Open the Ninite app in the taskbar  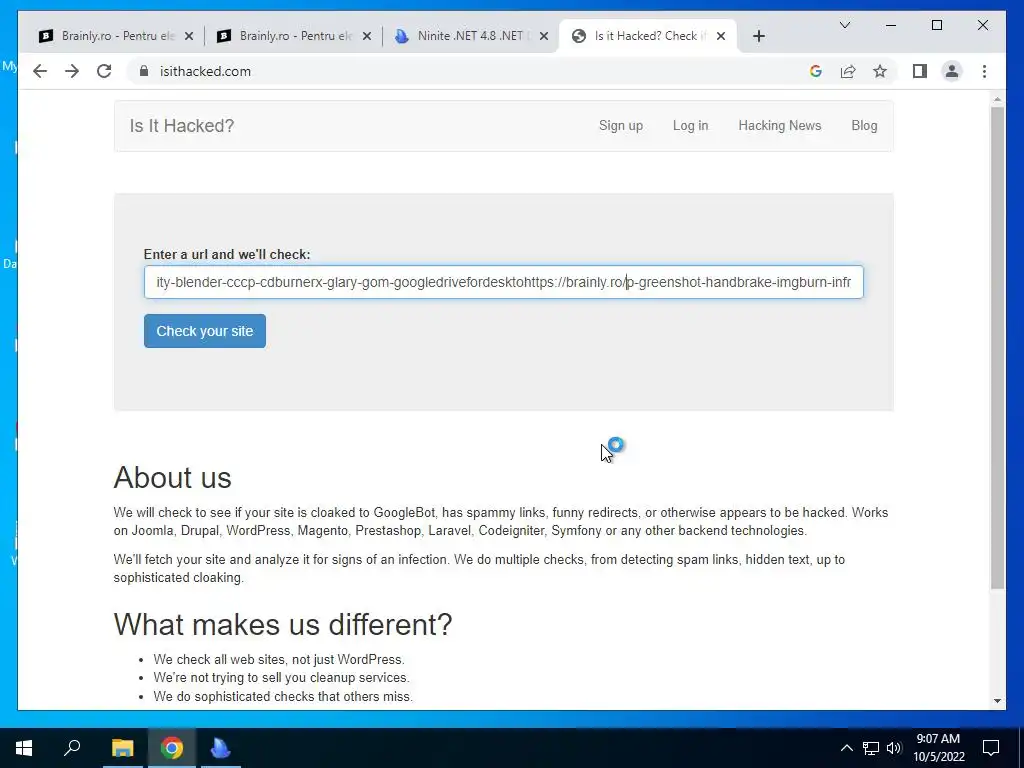pyautogui.click(x=221, y=748)
